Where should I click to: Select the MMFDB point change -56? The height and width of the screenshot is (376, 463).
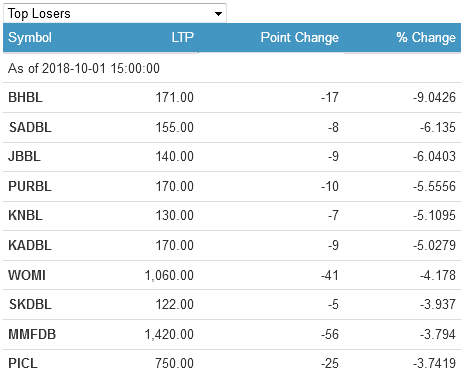330,334
